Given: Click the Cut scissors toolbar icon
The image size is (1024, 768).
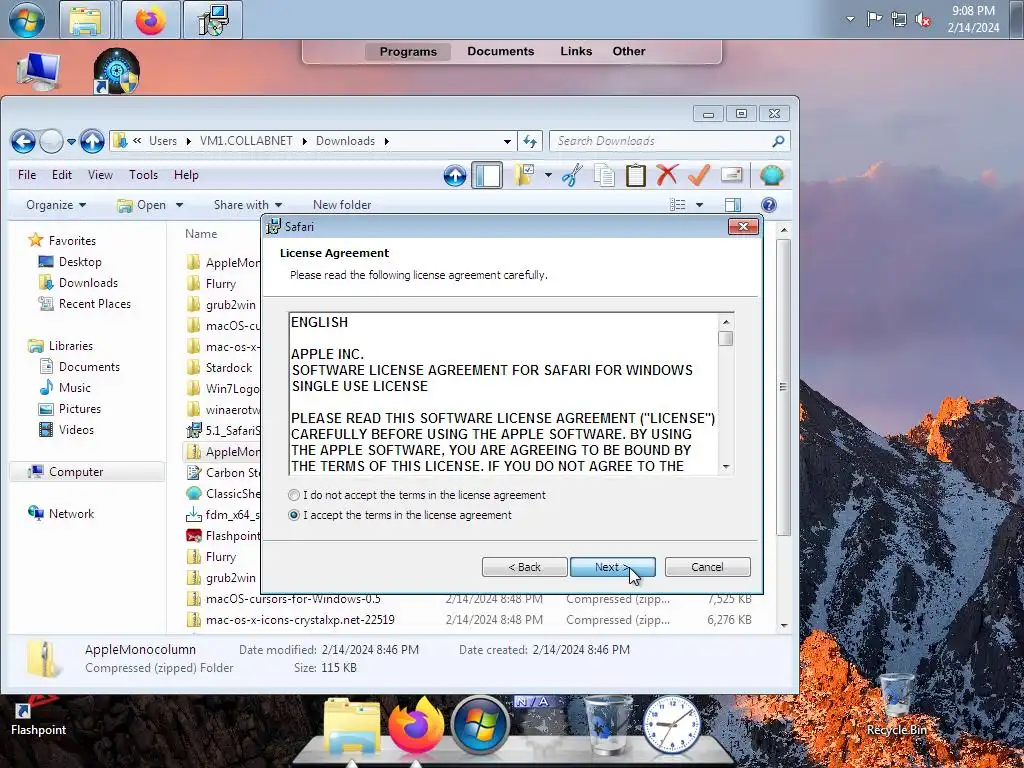Looking at the screenshot, I should click(x=572, y=175).
